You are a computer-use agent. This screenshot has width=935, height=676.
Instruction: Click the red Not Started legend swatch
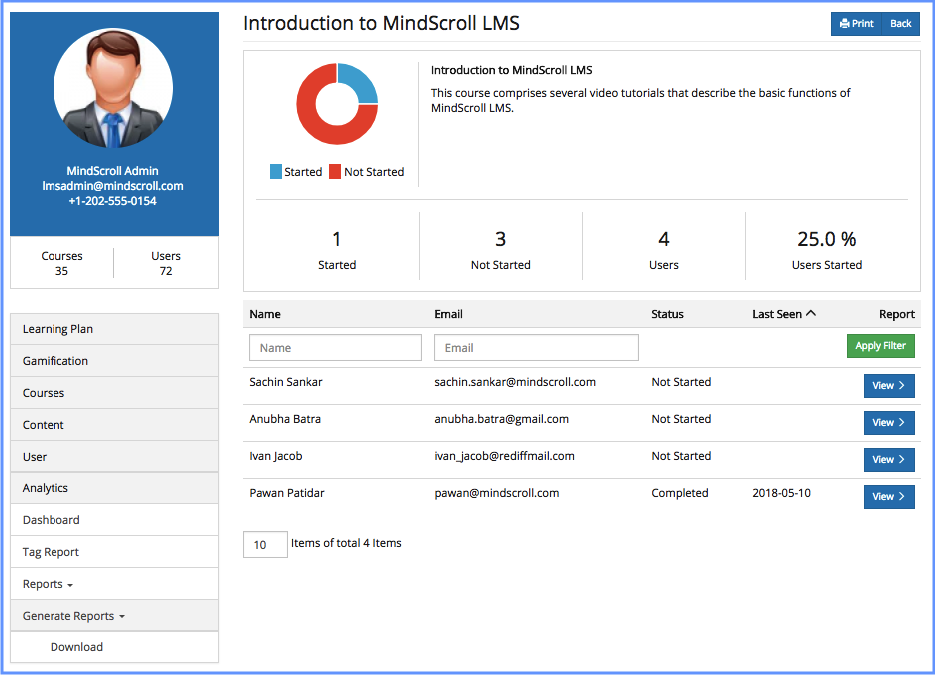pyautogui.click(x=335, y=172)
